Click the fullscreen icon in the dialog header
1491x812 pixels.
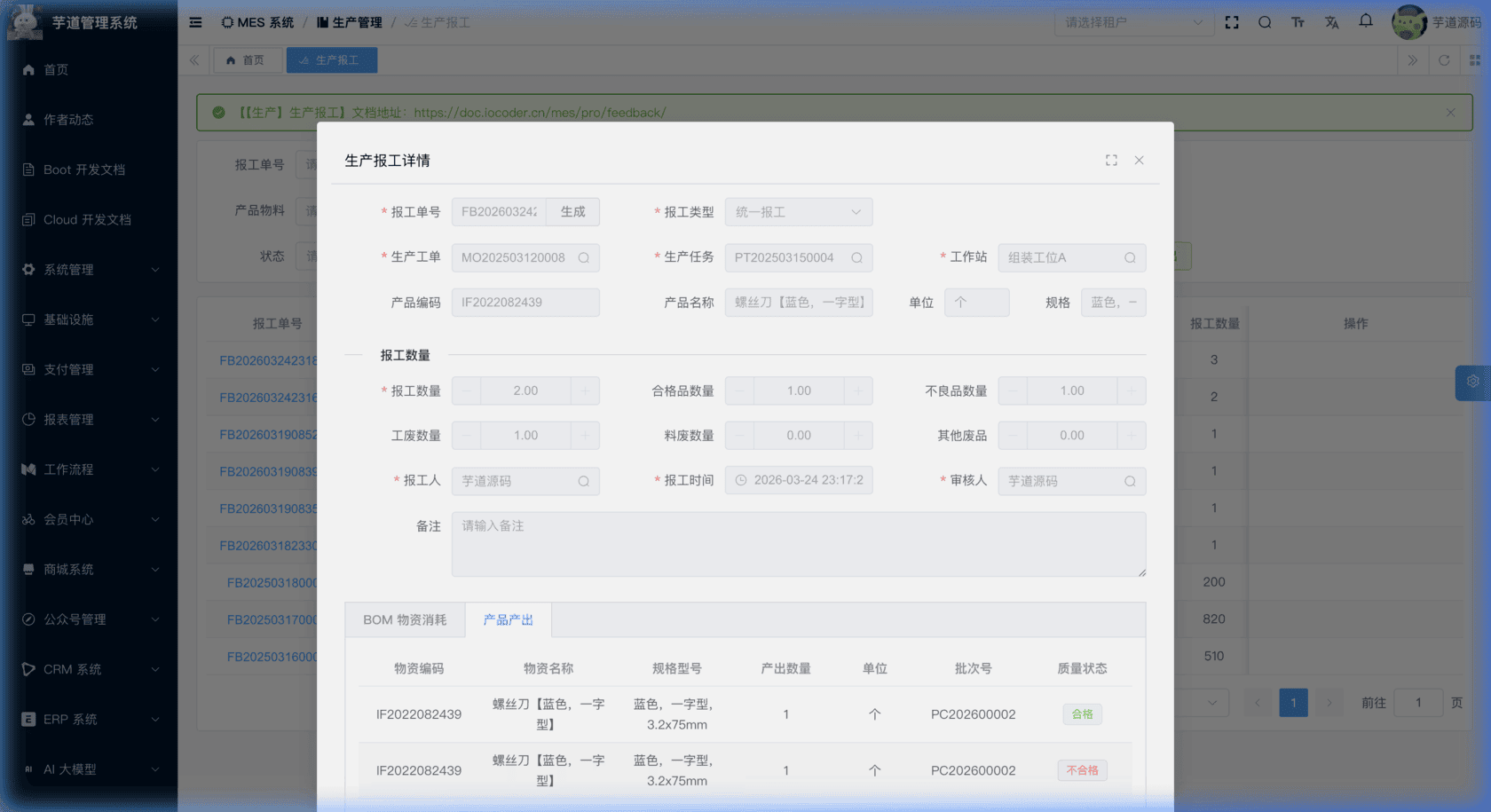1111,161
